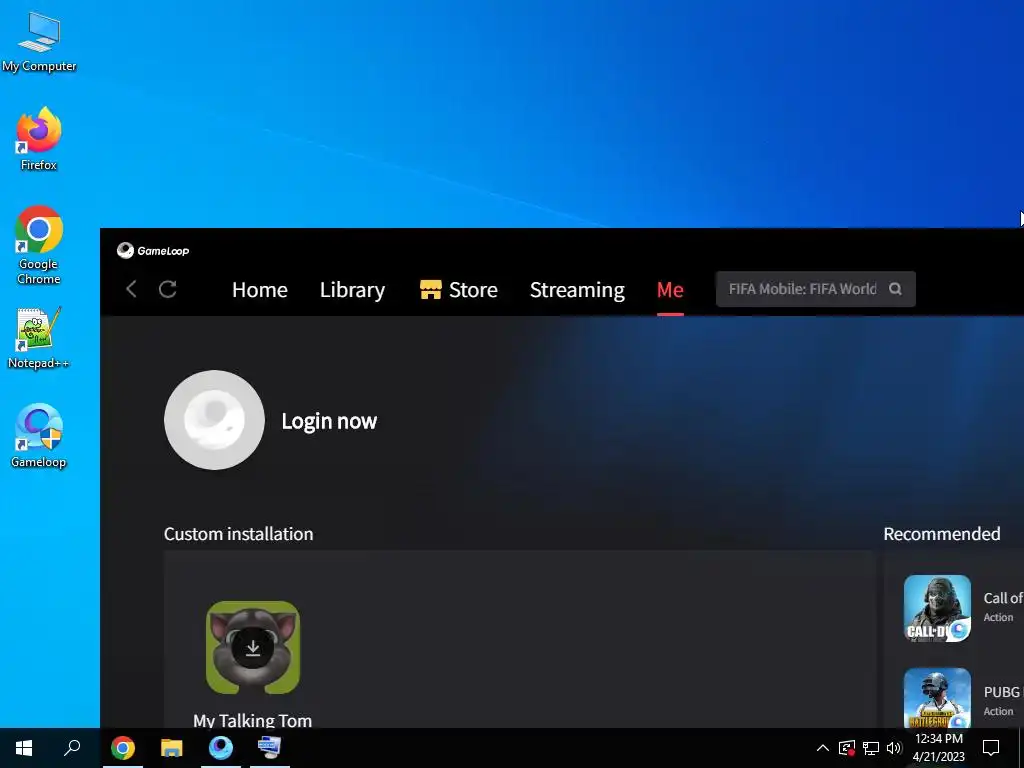The height and width of the screenshot is (768, 1024).
Task: Click Login now link
Action: click(329, 421)
